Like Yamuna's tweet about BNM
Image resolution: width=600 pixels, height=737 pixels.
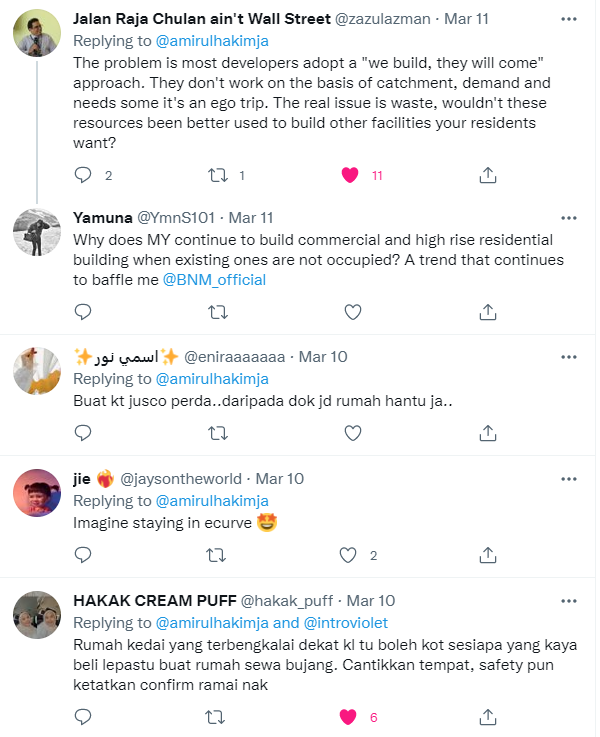coord(351,312)
